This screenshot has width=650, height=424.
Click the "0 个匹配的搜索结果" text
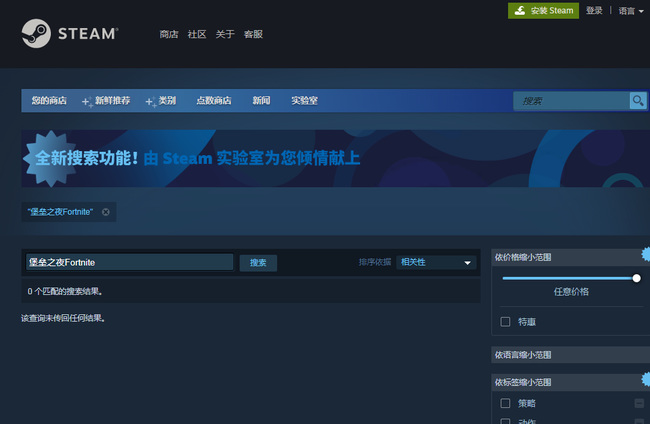65,291
